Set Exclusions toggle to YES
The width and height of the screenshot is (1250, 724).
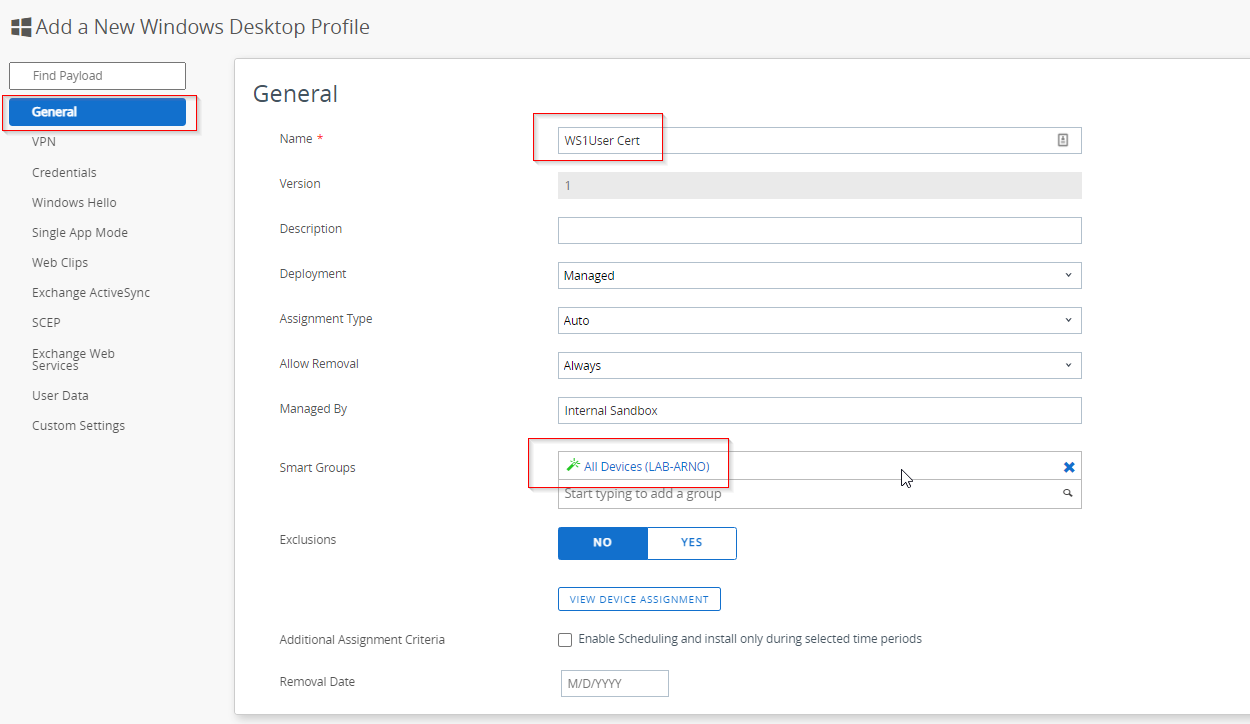pyautogui.click(x=691, y=542)
